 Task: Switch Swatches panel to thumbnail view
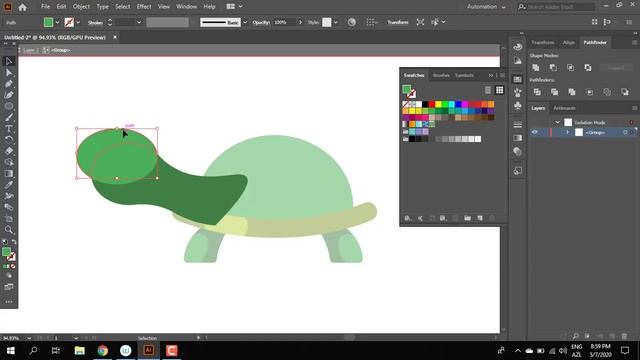[x=500, y=90]
